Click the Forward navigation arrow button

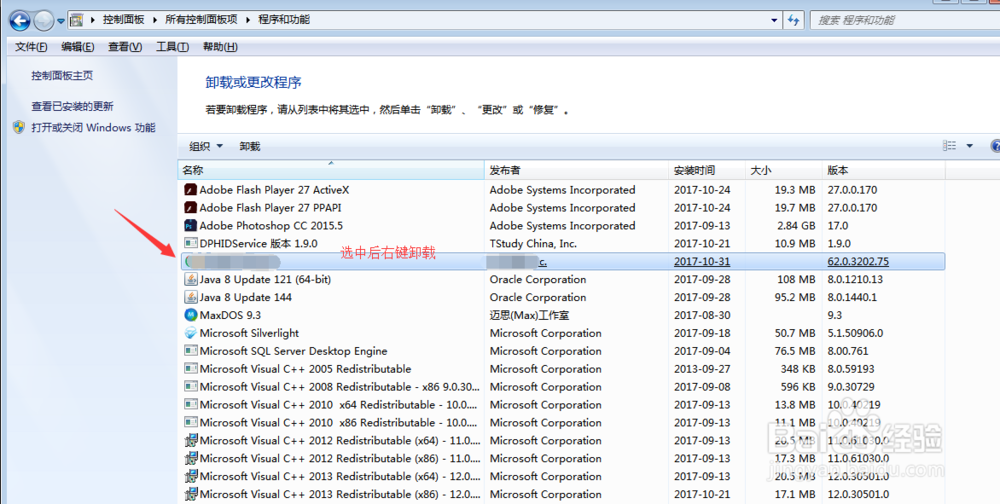43,21
